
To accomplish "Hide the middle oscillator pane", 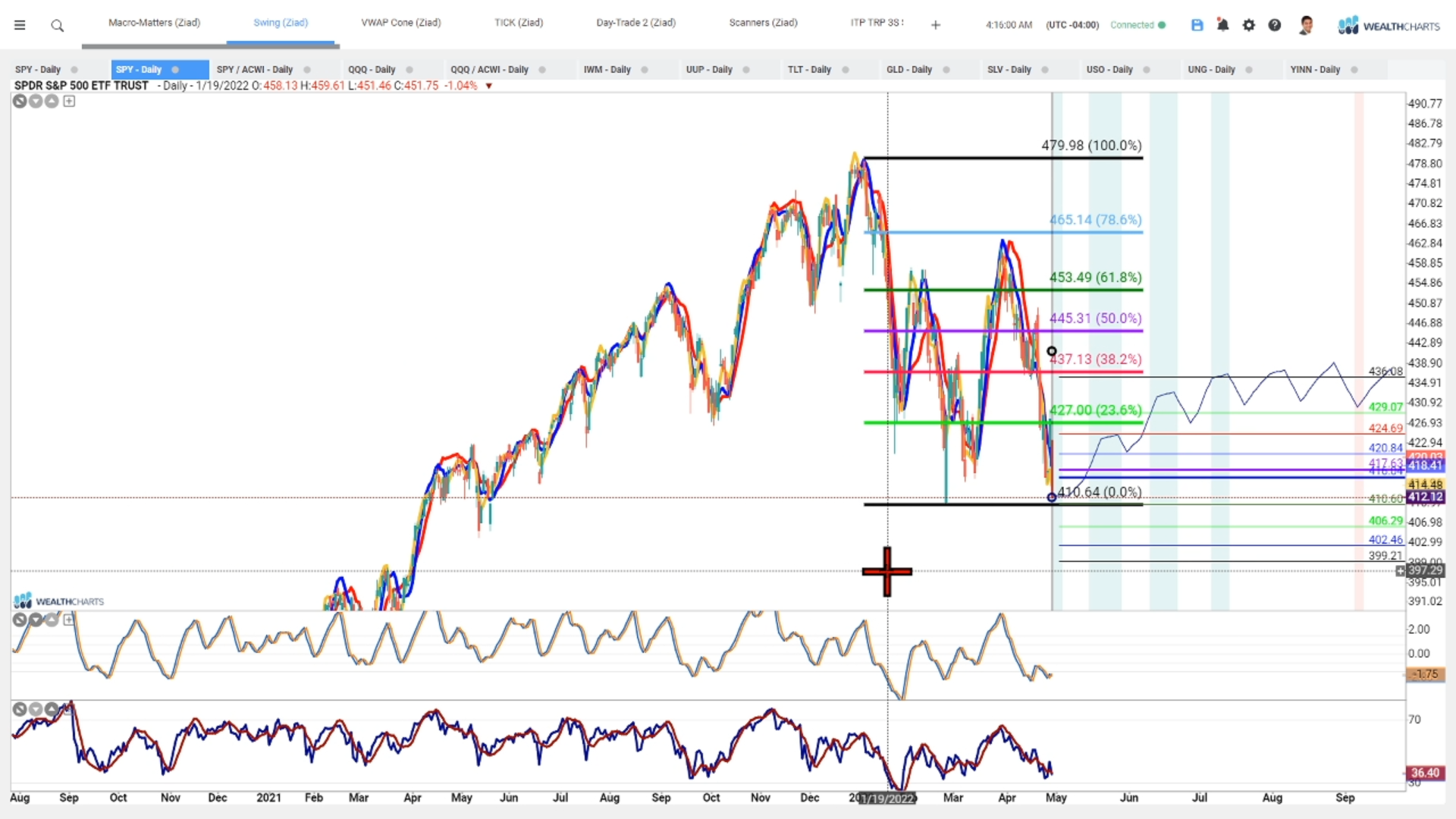I will [20, 620].
